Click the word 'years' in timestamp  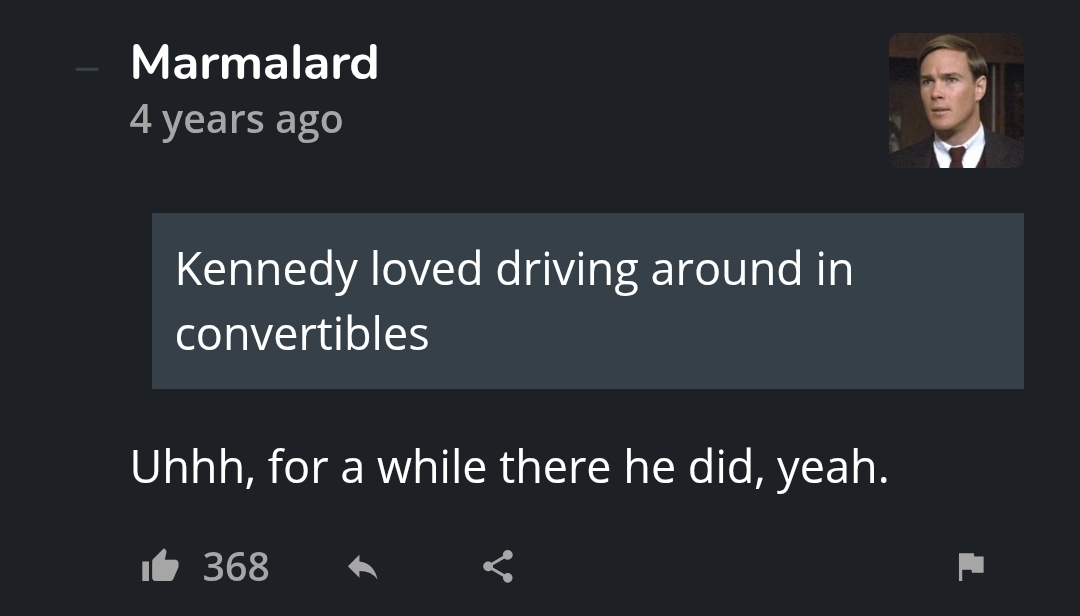pos(213,120)
